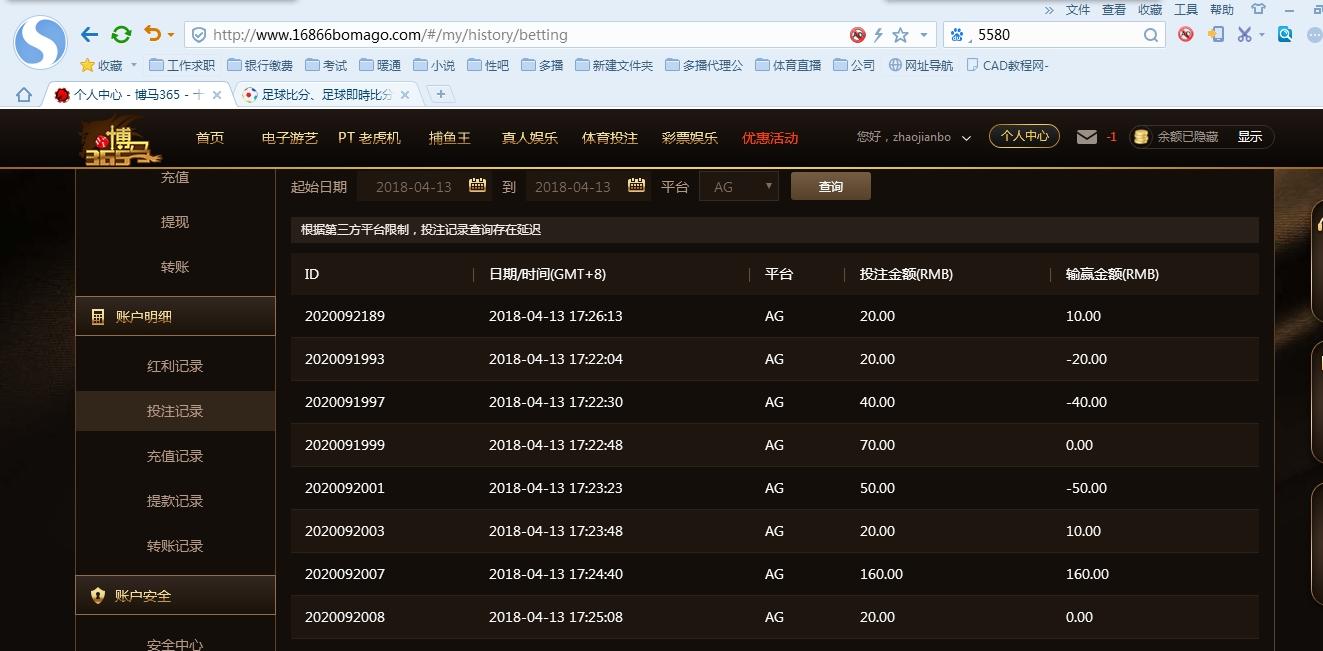Screen dimensions: 1323x651
Task: Go to 充值记录 in the sidebar
Action: point(175,456)
